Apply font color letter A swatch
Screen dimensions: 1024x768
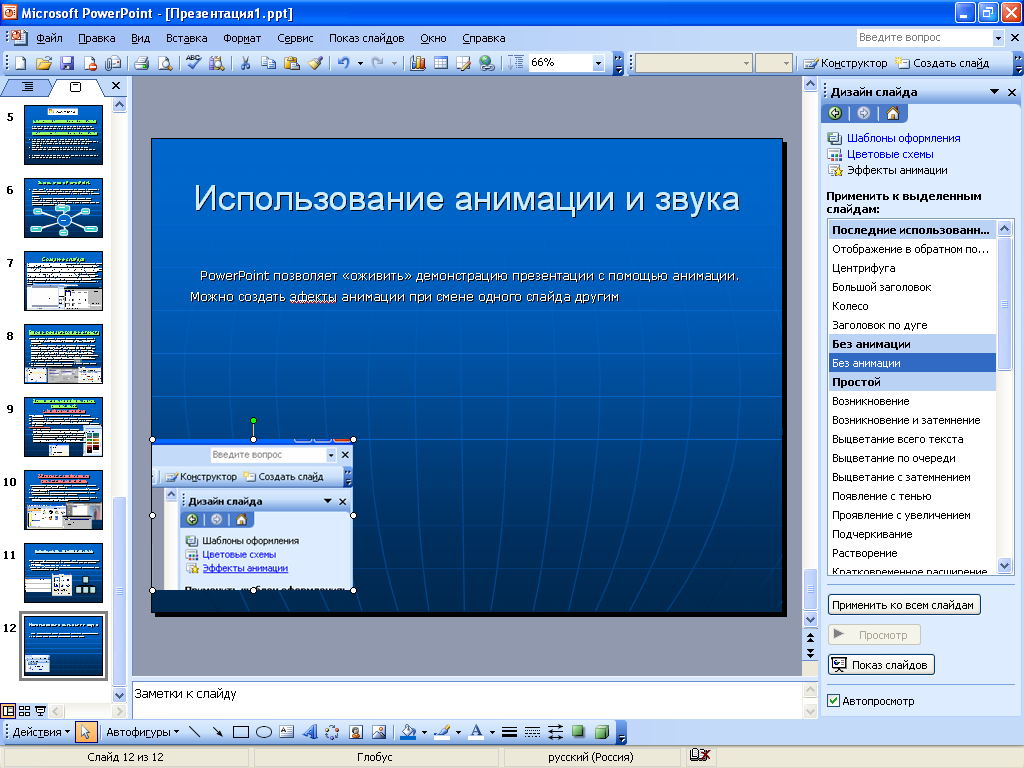[x=476, y=732]
